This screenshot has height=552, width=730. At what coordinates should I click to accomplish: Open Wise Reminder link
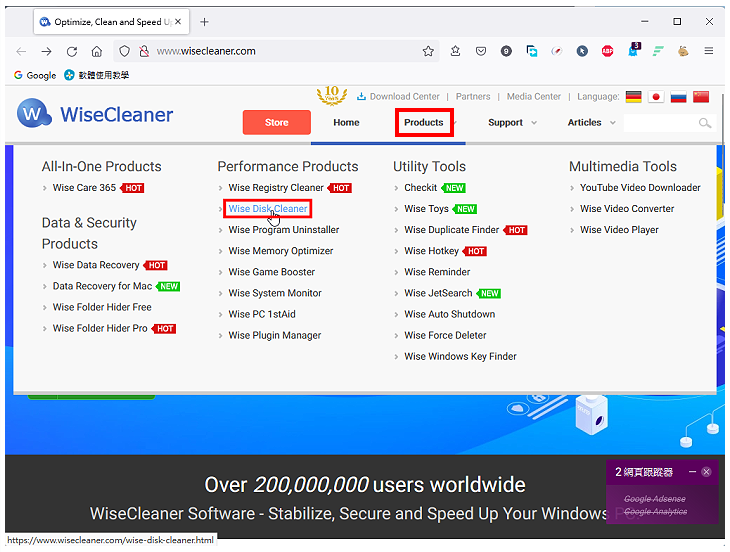[437, 272]
